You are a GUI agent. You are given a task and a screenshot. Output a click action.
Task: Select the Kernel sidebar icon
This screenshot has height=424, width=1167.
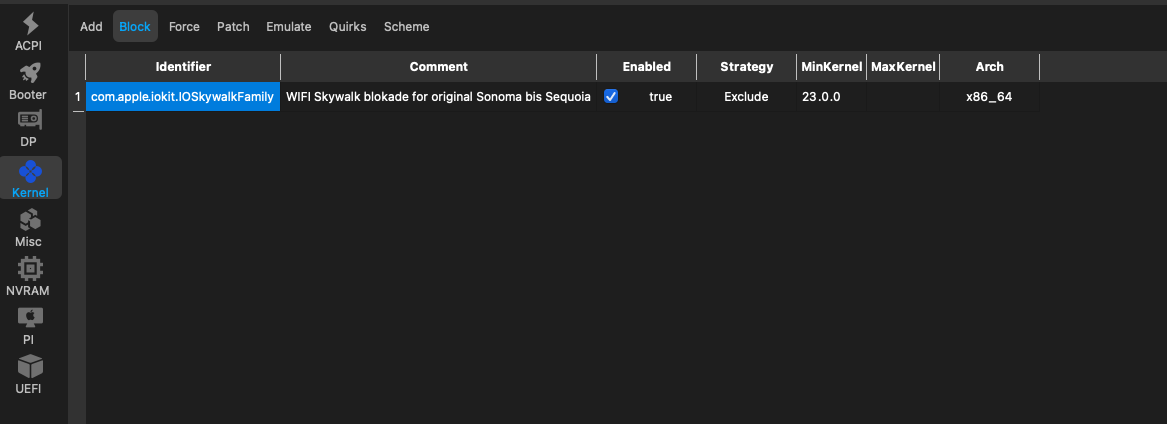(30, 172)
